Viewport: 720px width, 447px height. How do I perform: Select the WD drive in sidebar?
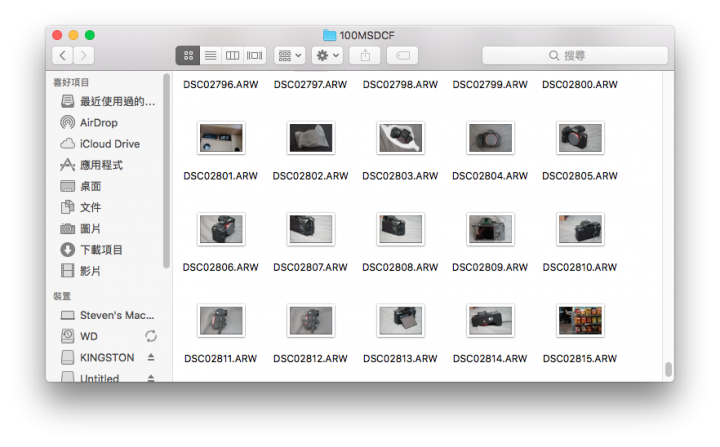click(x=79, y=336)
